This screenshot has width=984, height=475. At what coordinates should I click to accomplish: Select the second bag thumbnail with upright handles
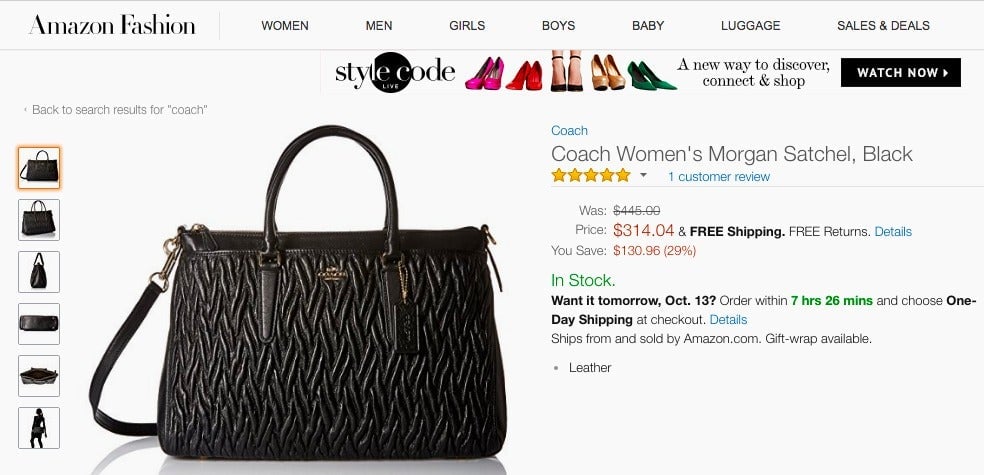39,220
